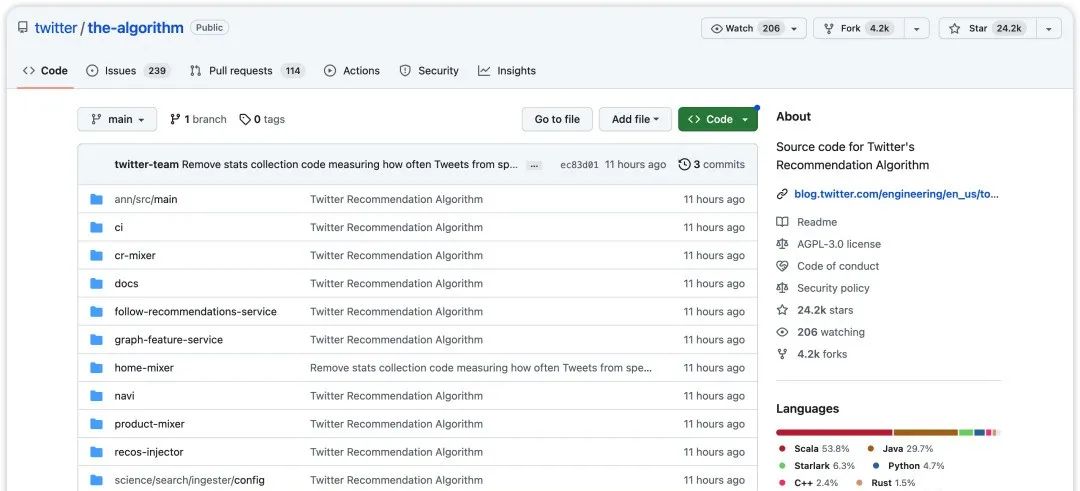Click the fork icon next to 4.2k forks
Image resolution: width=1080 pixels, height=491 pixels.
782,354
